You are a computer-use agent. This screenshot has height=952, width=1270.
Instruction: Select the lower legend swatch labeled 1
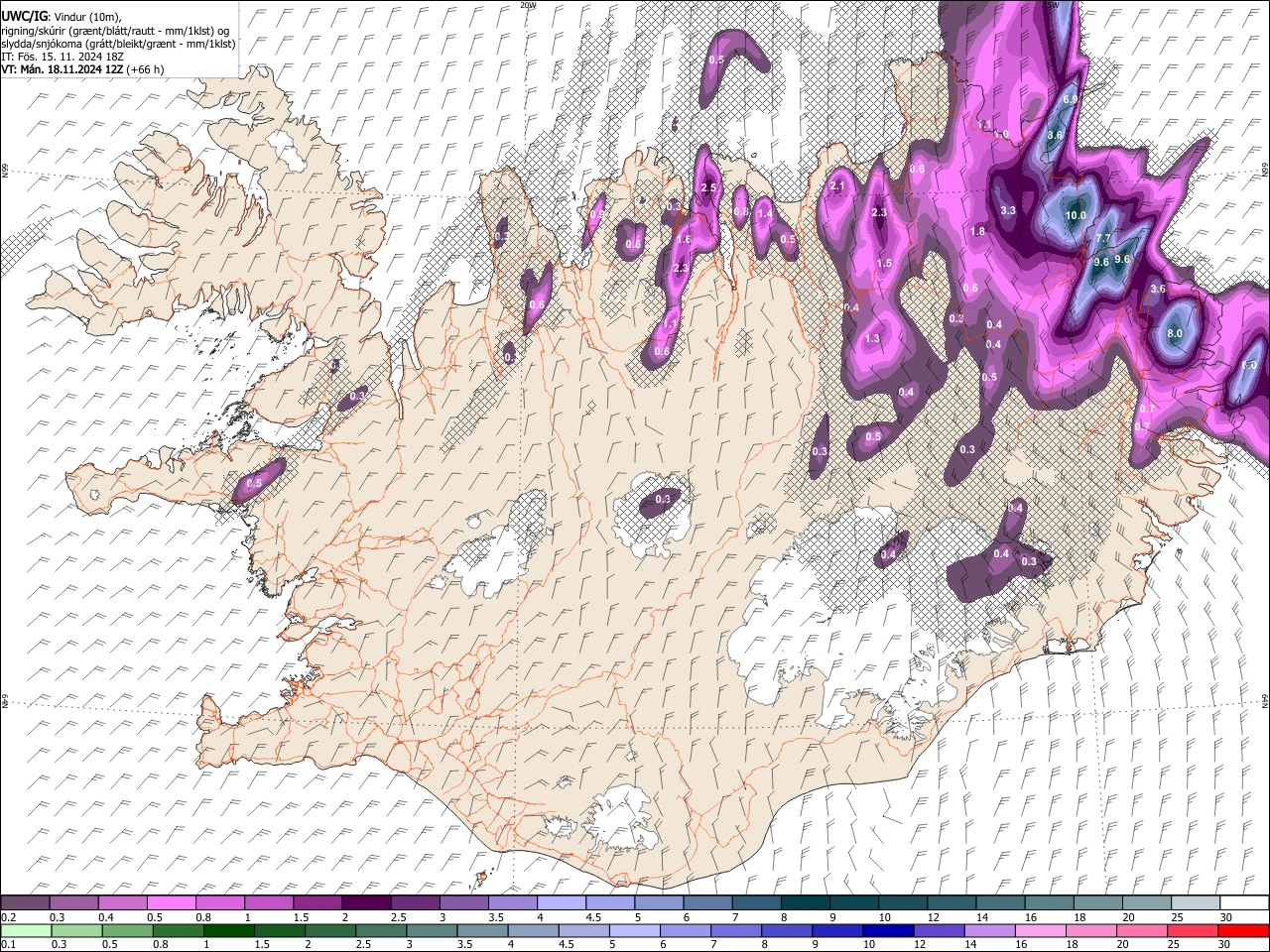tap(229, 930)
